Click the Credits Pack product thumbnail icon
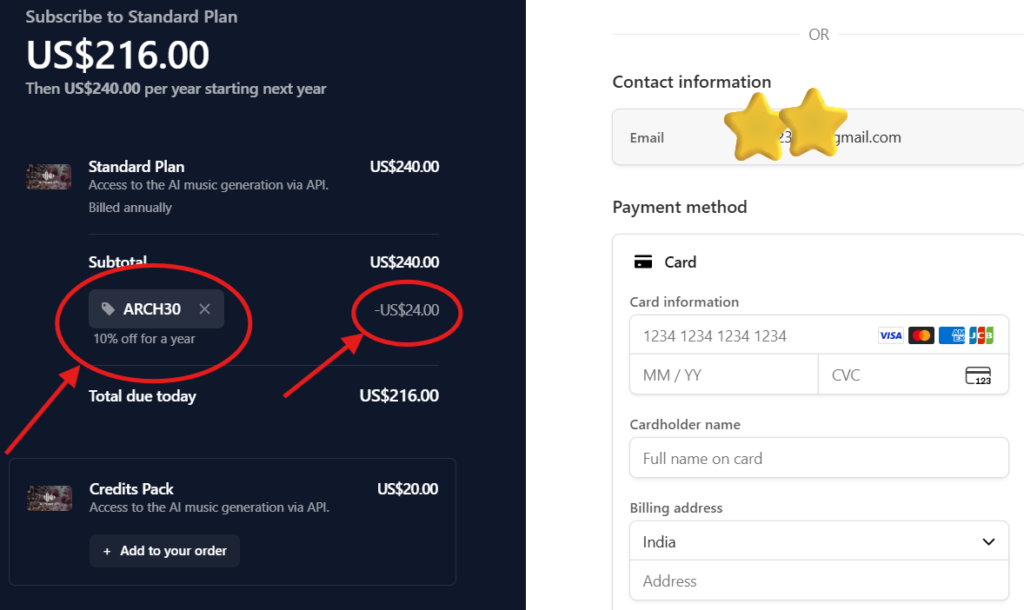Screen dimensions: 1024x610 tap(49, 497)
